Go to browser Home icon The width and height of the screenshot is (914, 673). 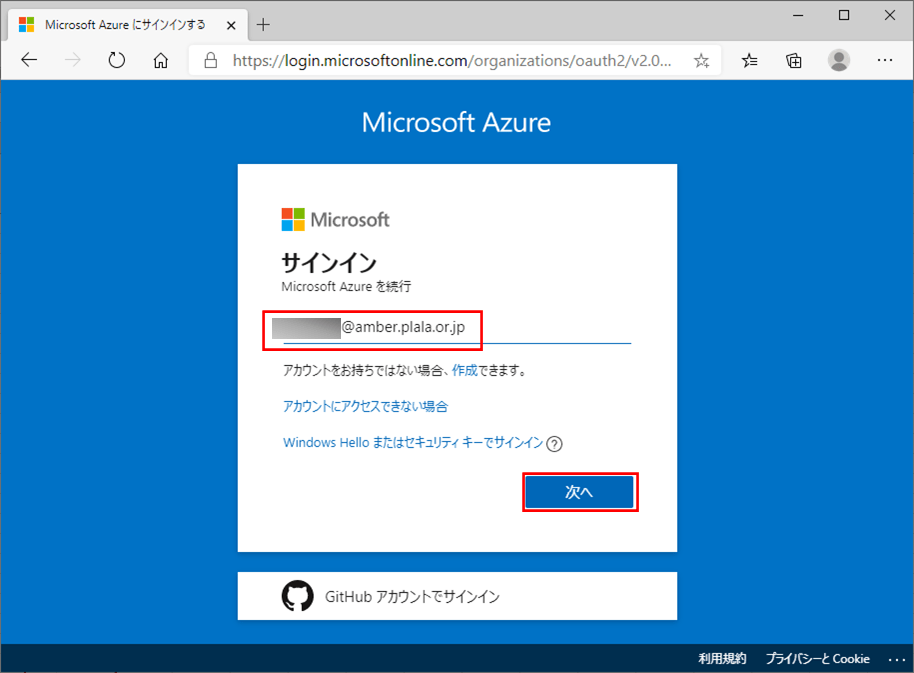[x=160, y=60]
